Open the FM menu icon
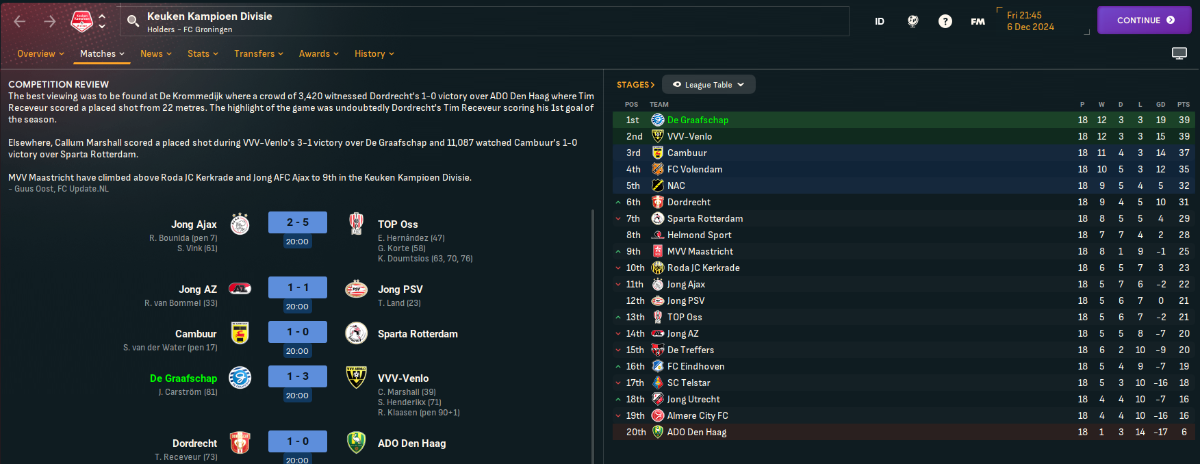Screen dimensions: 1200x464 [978, 21]
